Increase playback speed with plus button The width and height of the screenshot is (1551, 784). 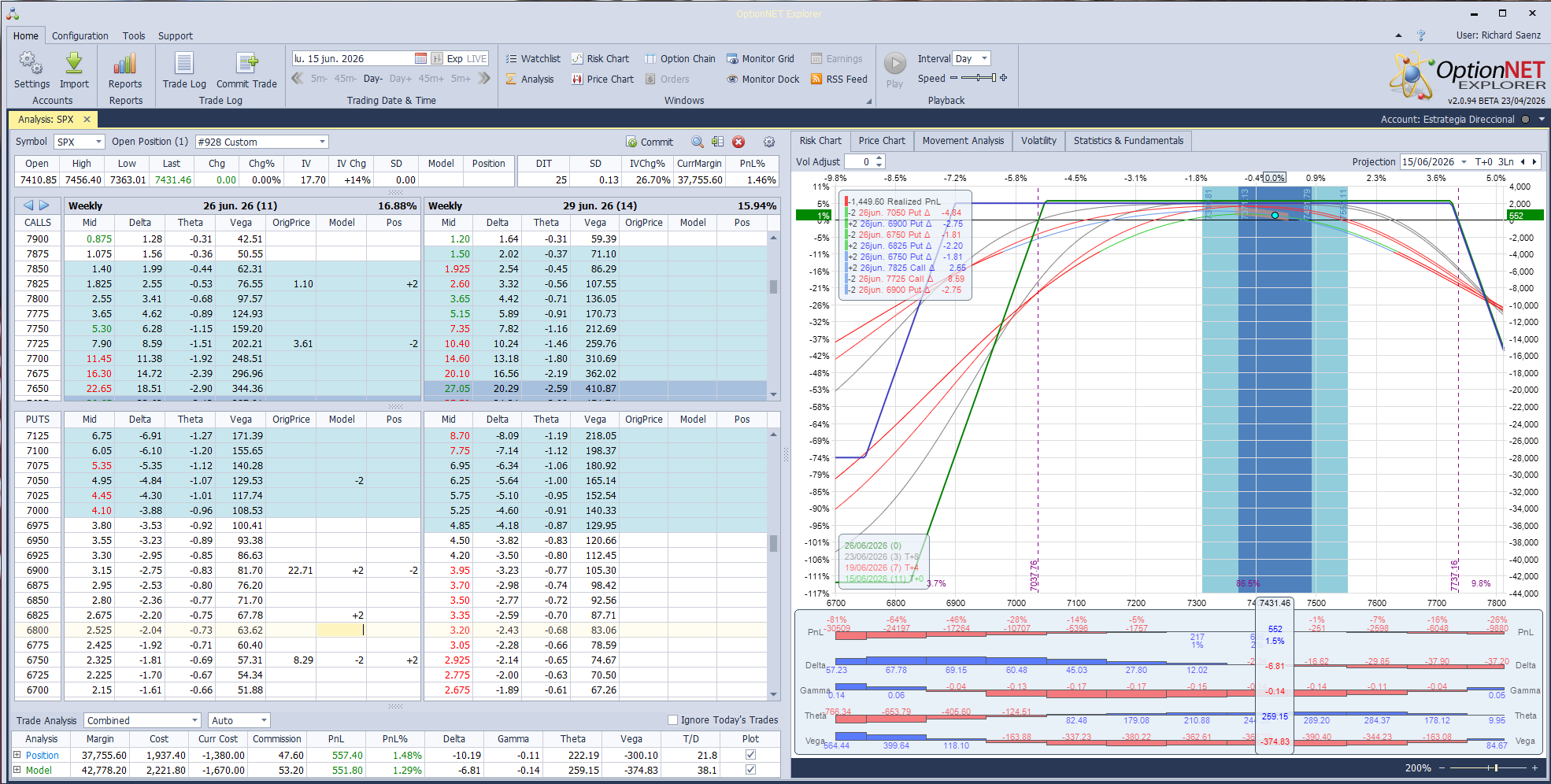click(x=1004, y=78)
